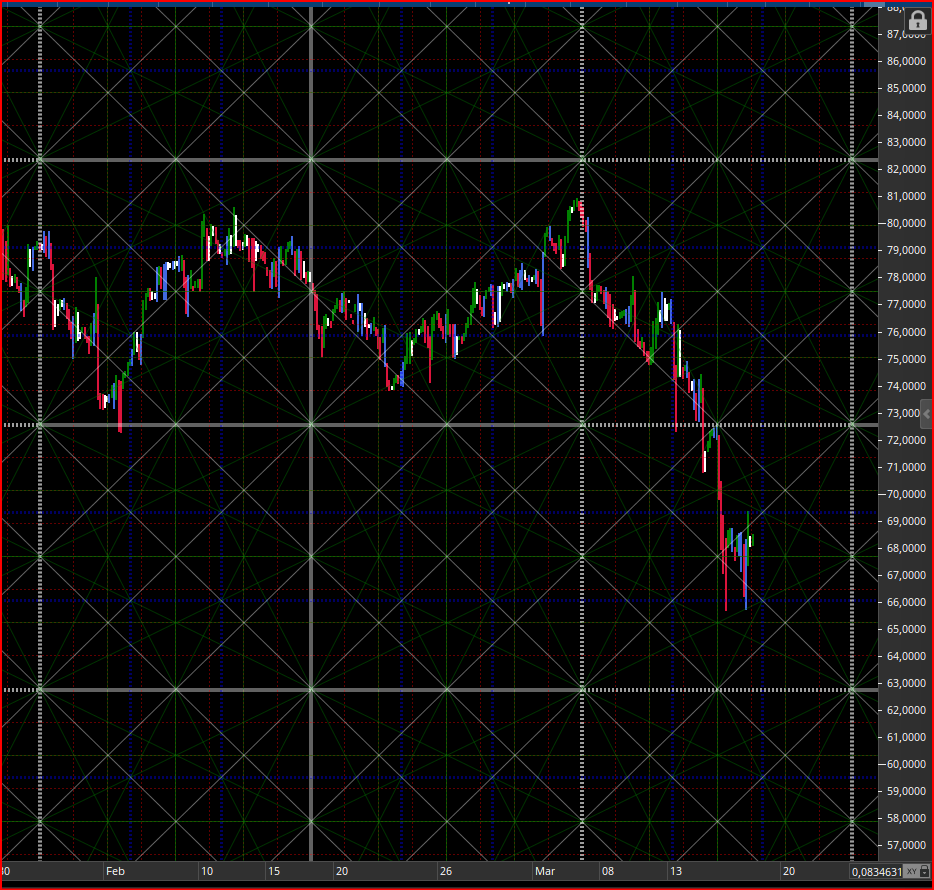Click the 60,0000 price label
The image size is (934, 890).
(x=906, y=764)
